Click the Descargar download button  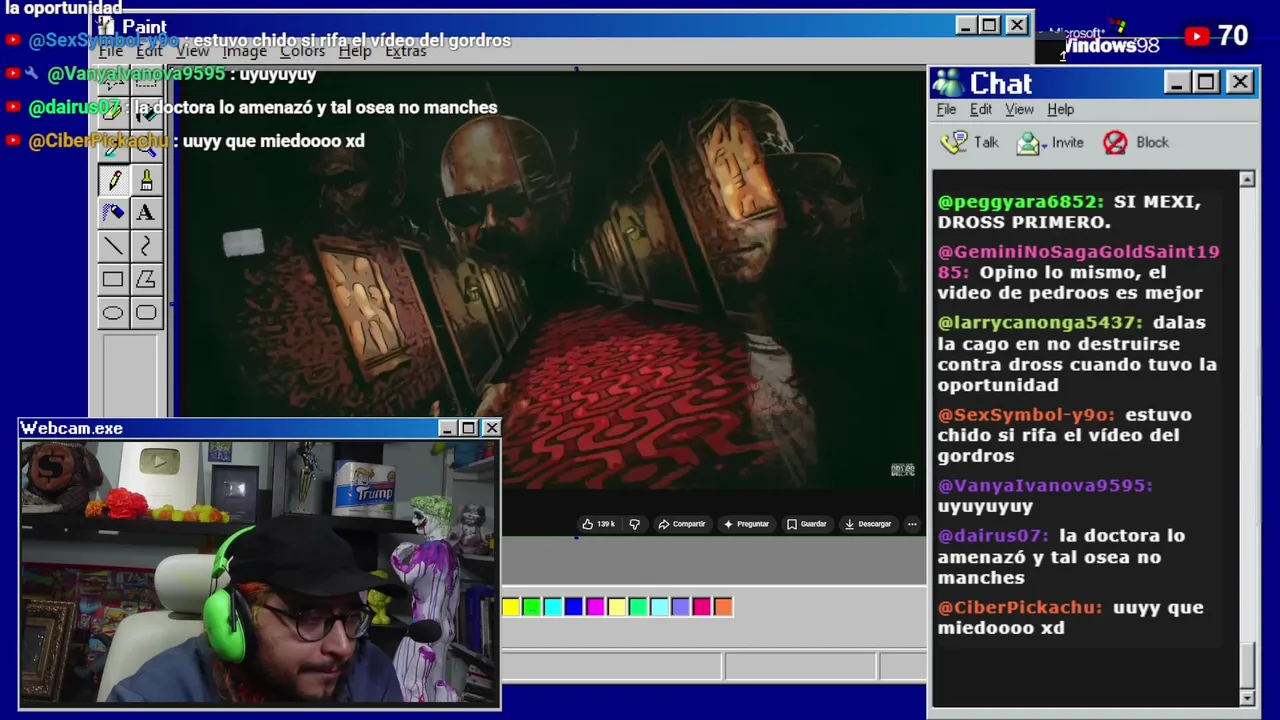click(867, 524)
